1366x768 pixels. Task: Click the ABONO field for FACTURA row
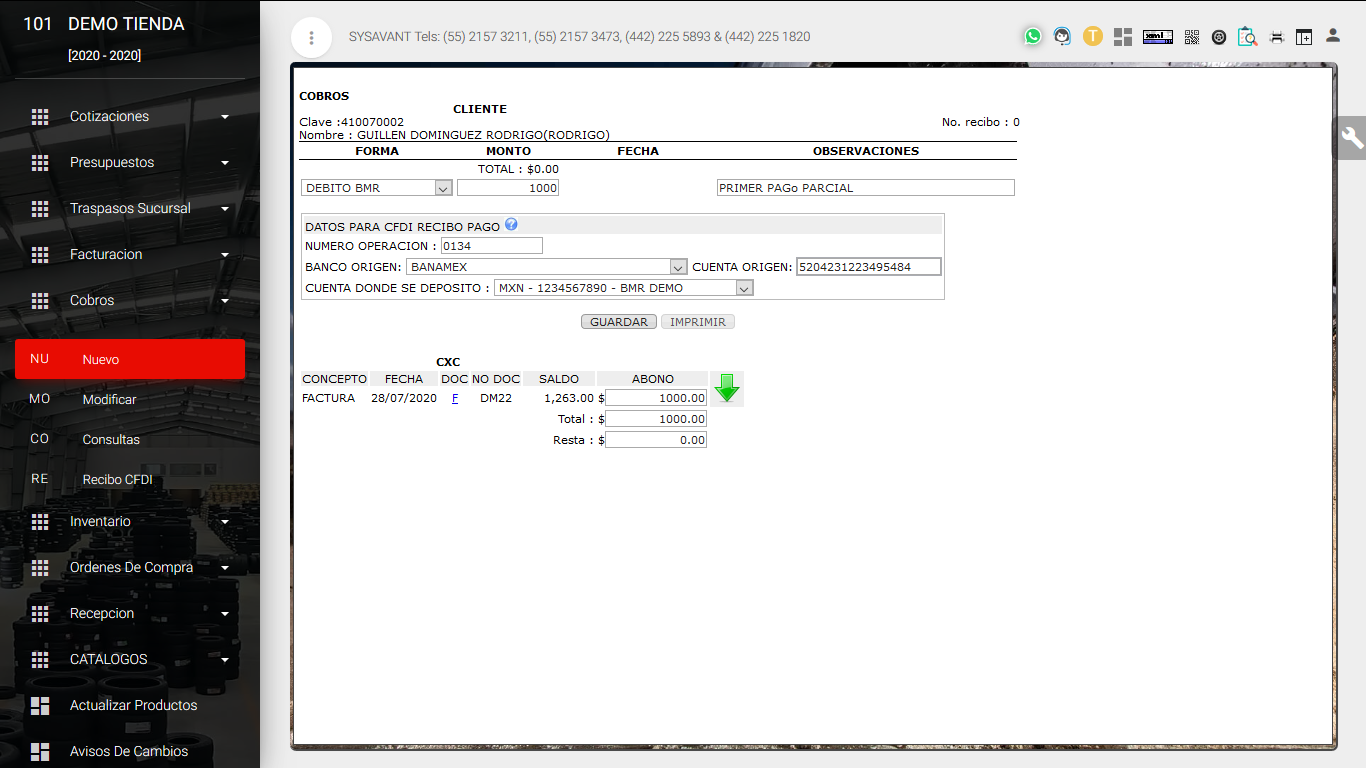pos(656,398)
